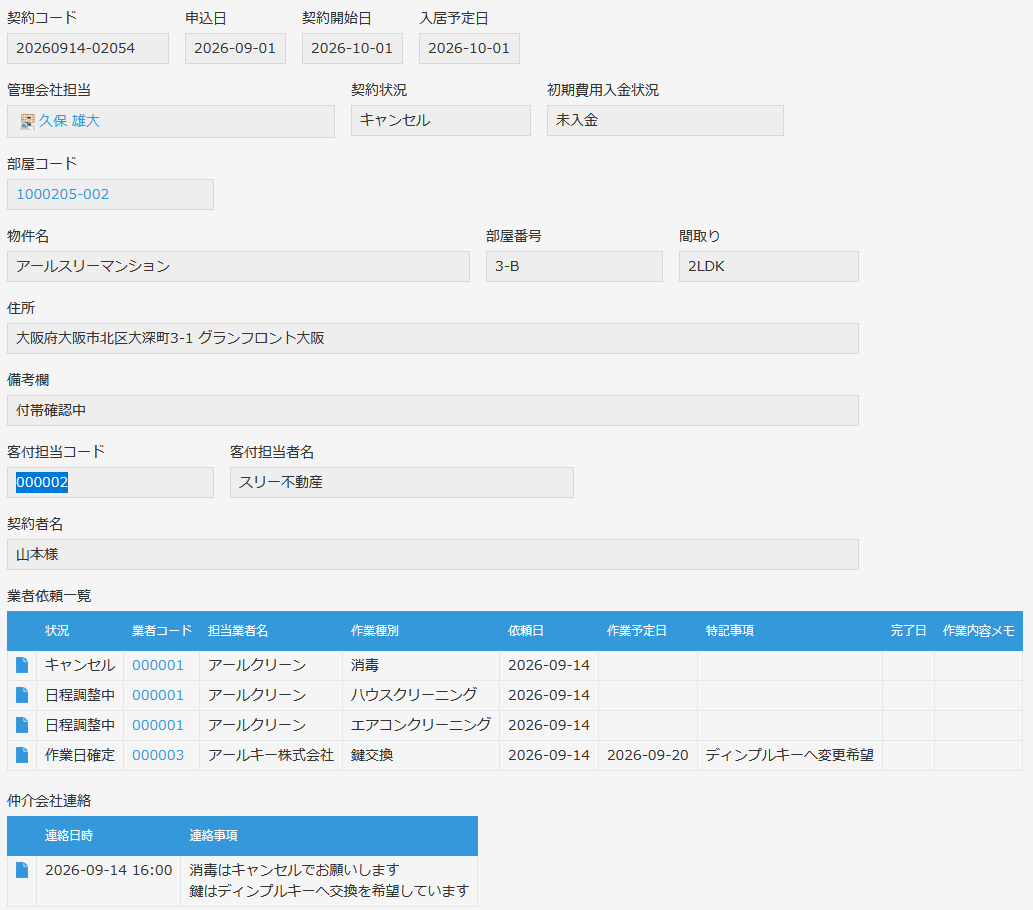The width and height of the screenshot is (1033, 910).
Task: Click the 住所 field
Action: [x=432, y=338]
